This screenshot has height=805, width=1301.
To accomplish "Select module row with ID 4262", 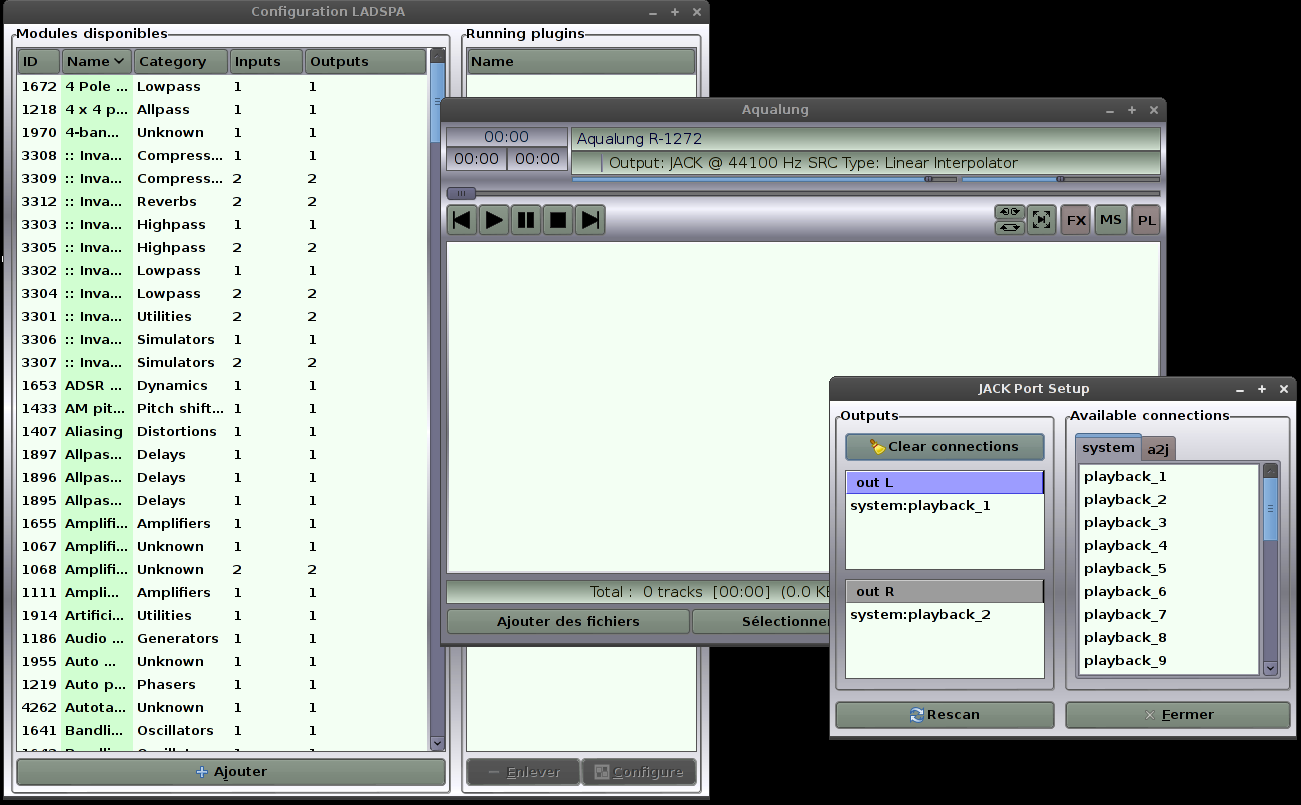I will (x=223, y=708).
